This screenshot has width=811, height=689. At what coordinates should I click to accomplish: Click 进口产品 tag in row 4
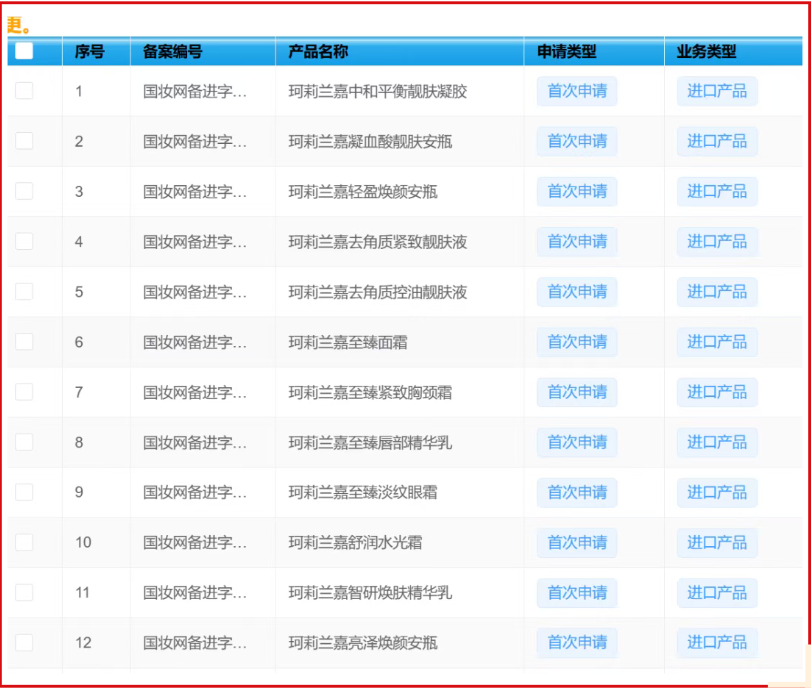tap(717, 242)
